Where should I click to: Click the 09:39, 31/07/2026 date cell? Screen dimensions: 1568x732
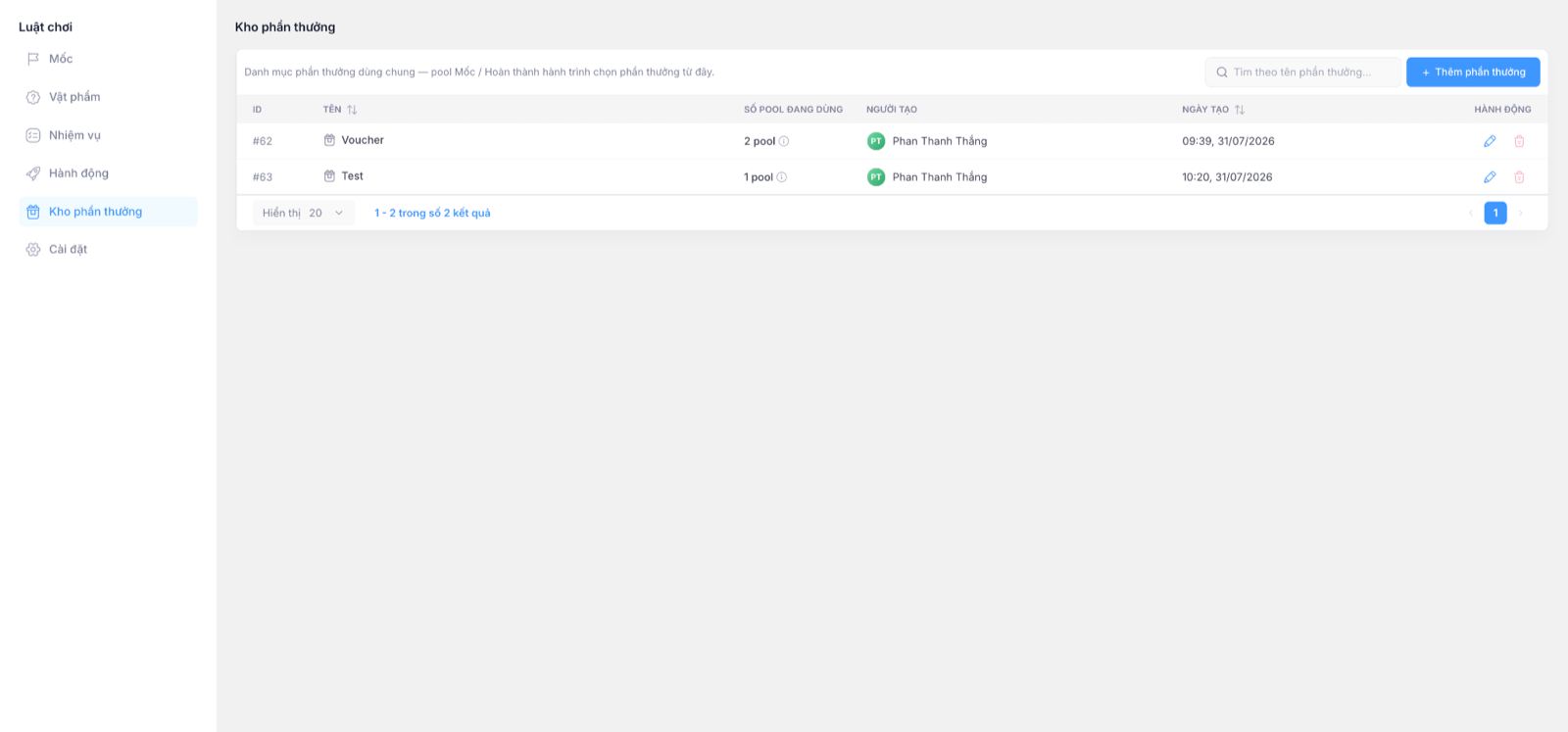pyautogui.click(x=1228, y=141)
